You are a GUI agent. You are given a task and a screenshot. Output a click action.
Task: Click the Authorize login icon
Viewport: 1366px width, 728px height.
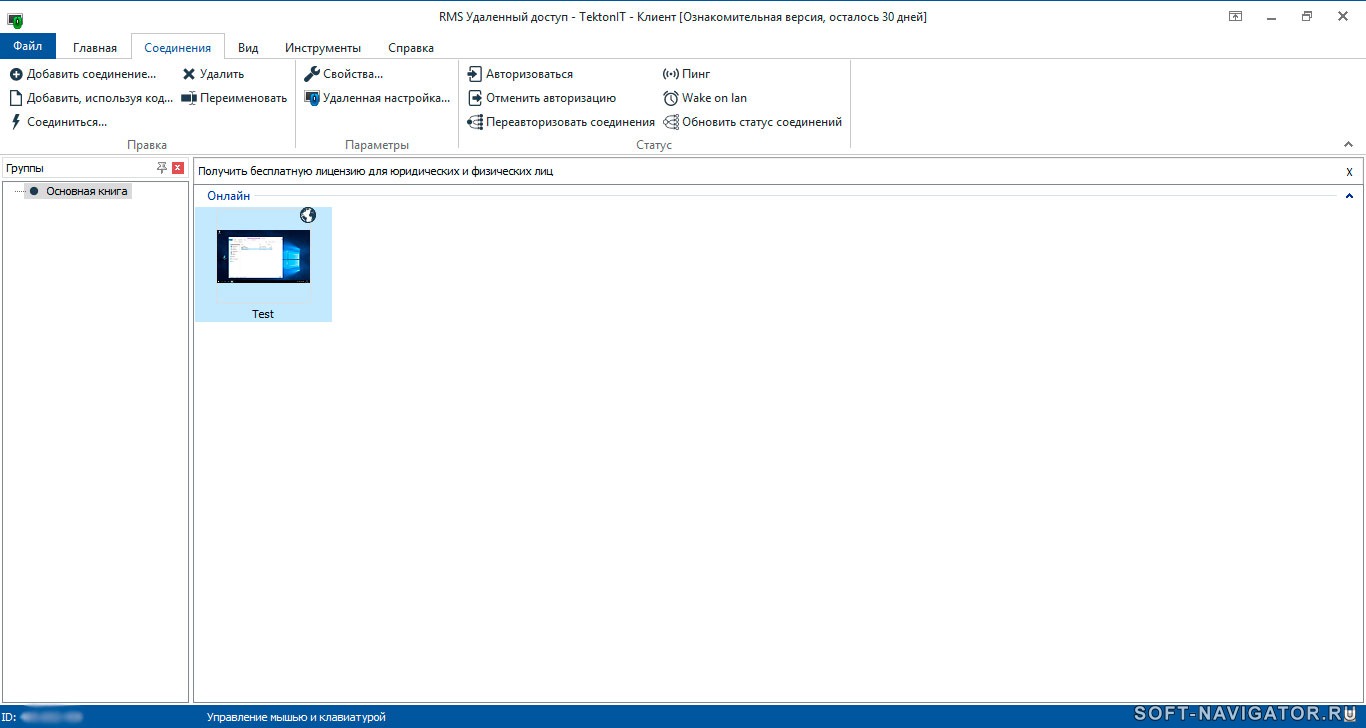[x=475, y=74]
